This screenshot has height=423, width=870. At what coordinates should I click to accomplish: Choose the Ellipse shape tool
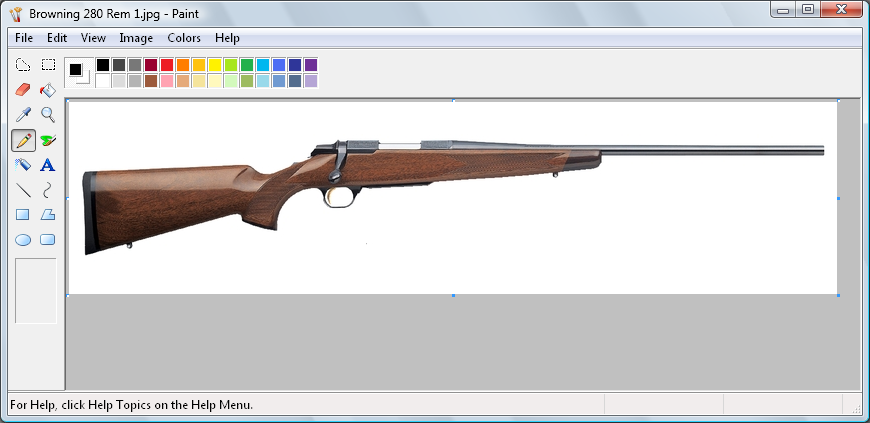pyautogui.click(x=23, y=240)
